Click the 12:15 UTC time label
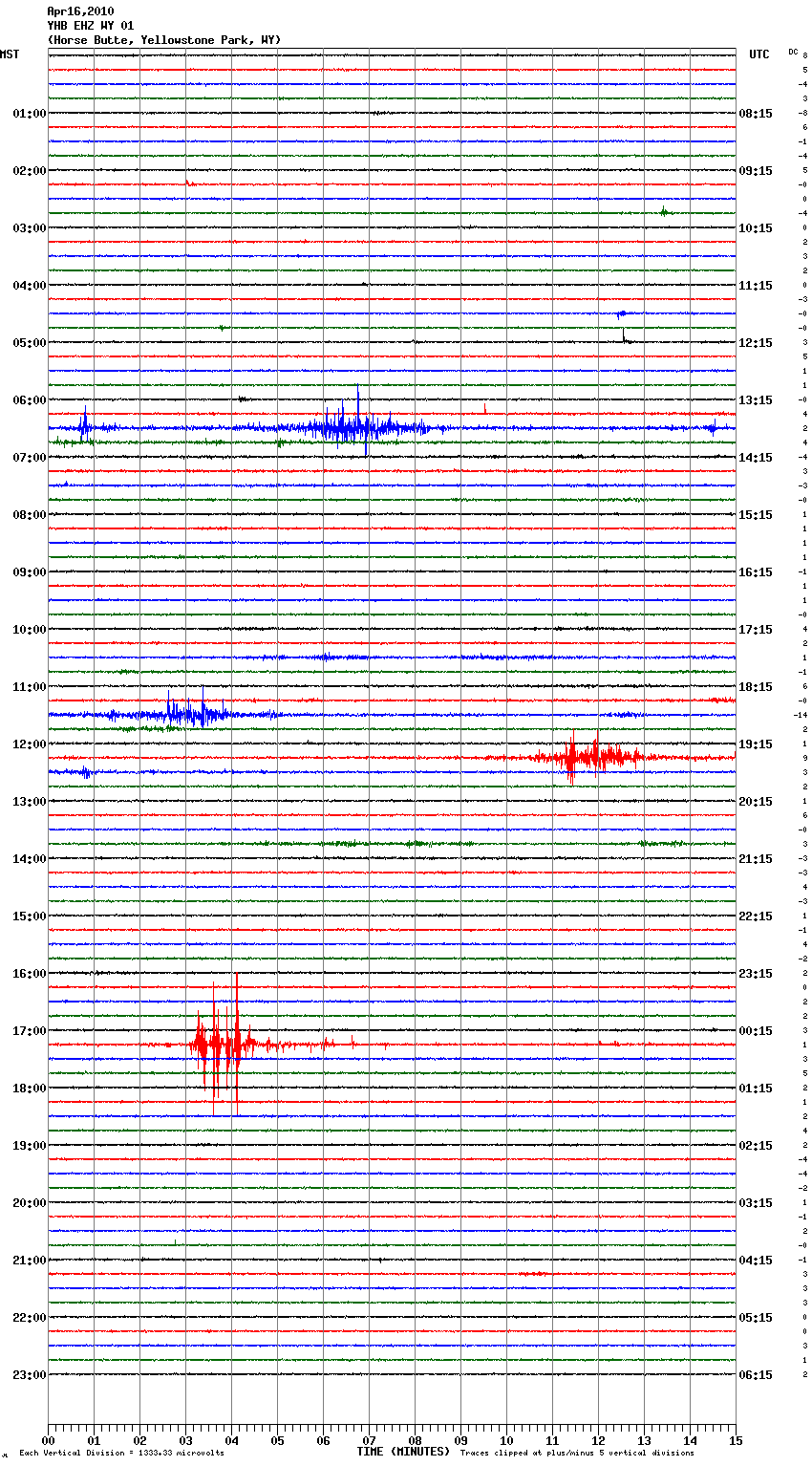 click(756, 343)
